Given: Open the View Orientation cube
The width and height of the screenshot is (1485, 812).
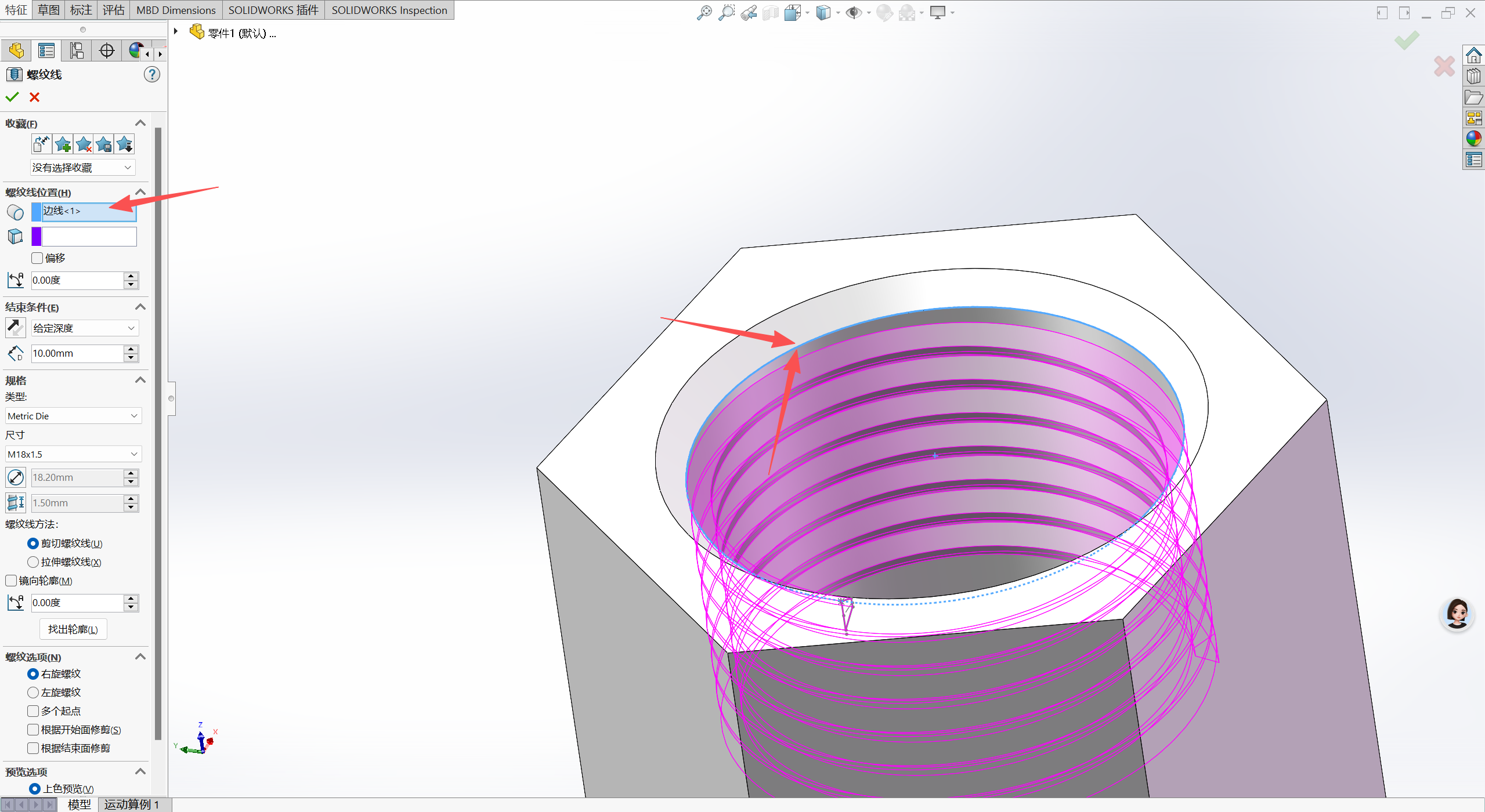Looking at the screenshot, I should coord(793,12).
